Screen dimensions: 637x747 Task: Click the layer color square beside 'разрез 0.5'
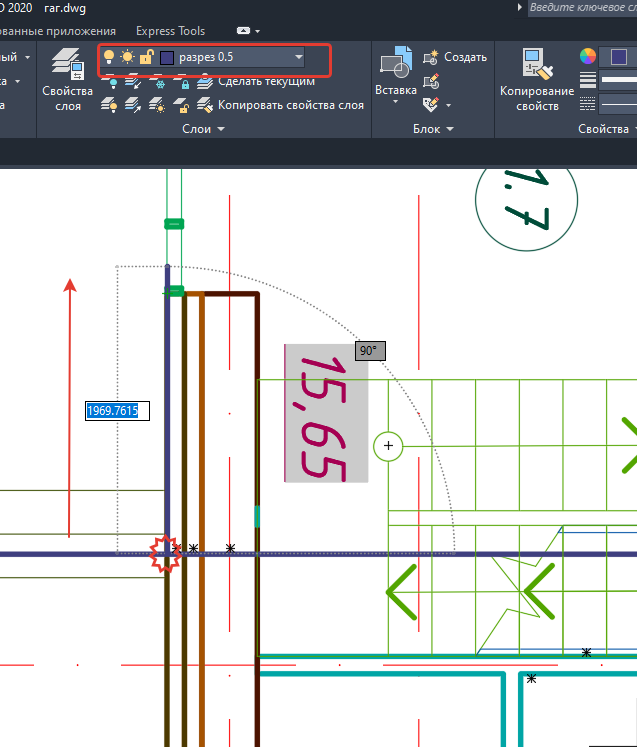[x=167, y=58]
